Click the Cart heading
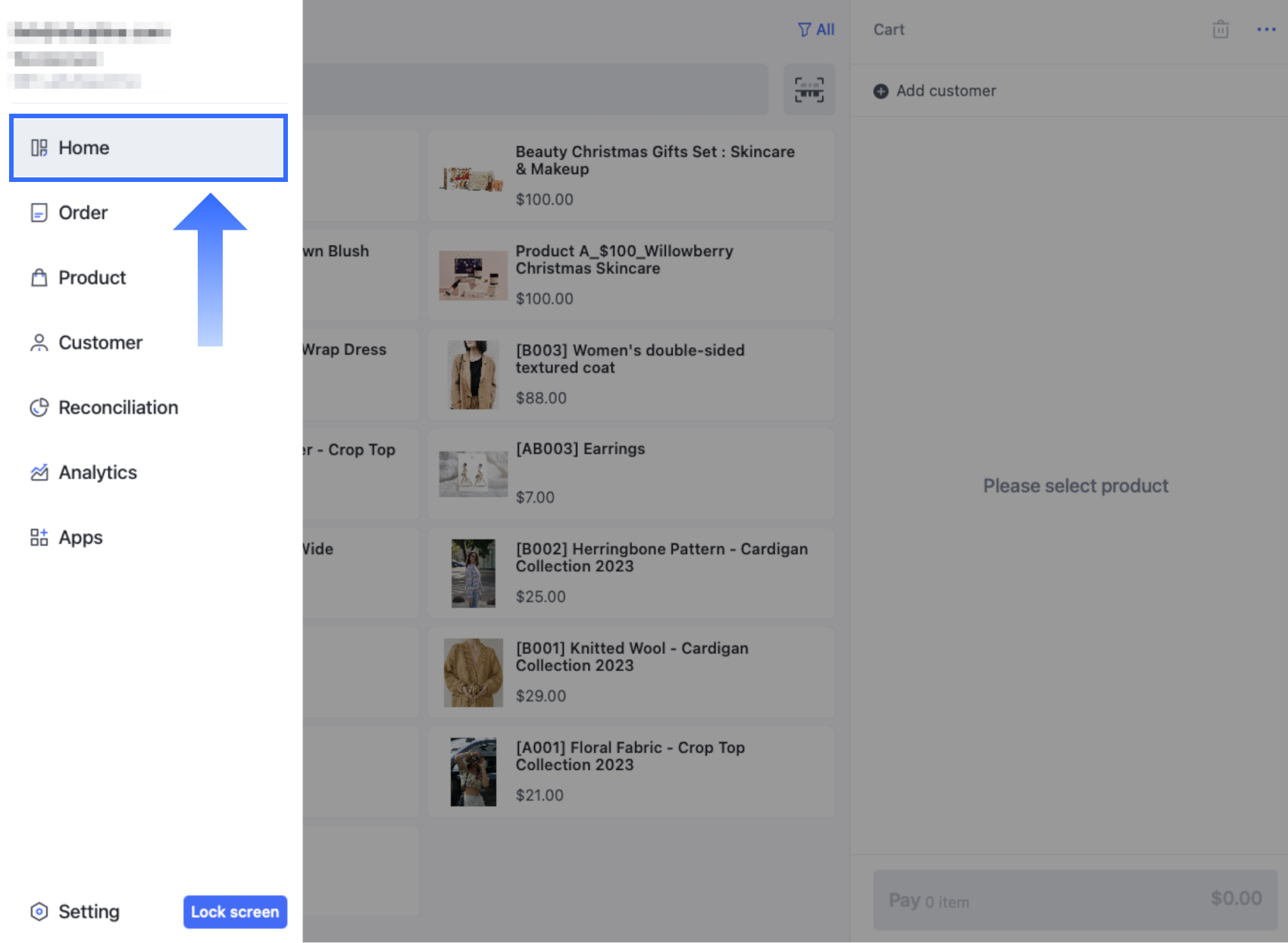This screenshot has height=943, width=1288. [x=889, y=30]
